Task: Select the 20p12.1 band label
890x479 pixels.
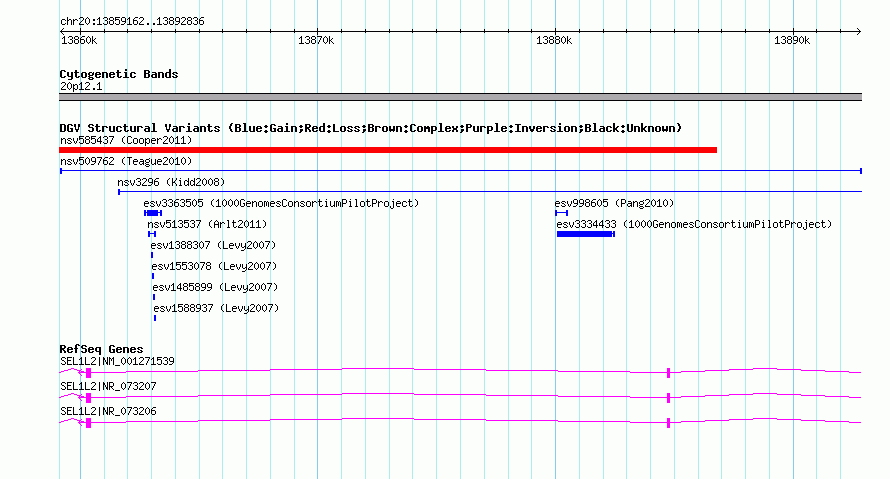Action: [81, 86]
